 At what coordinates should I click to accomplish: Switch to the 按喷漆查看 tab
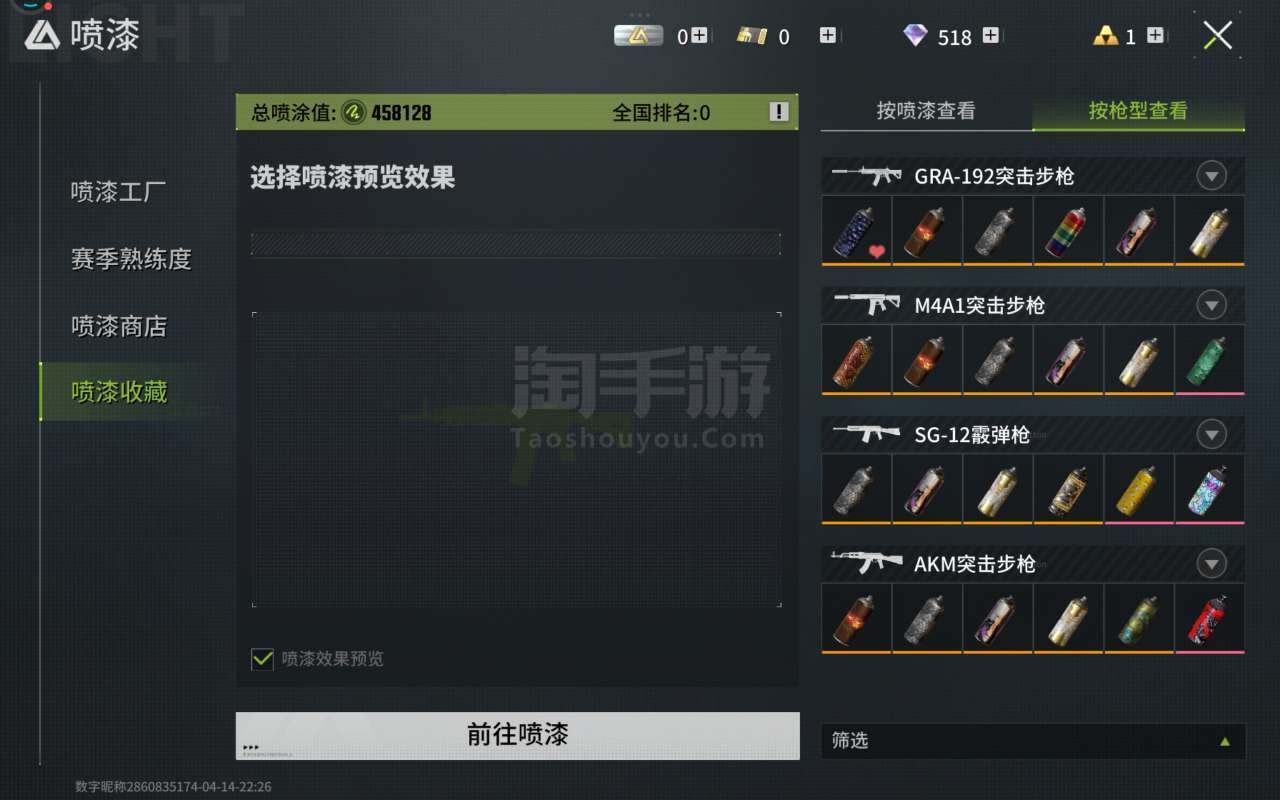point(926,111)
